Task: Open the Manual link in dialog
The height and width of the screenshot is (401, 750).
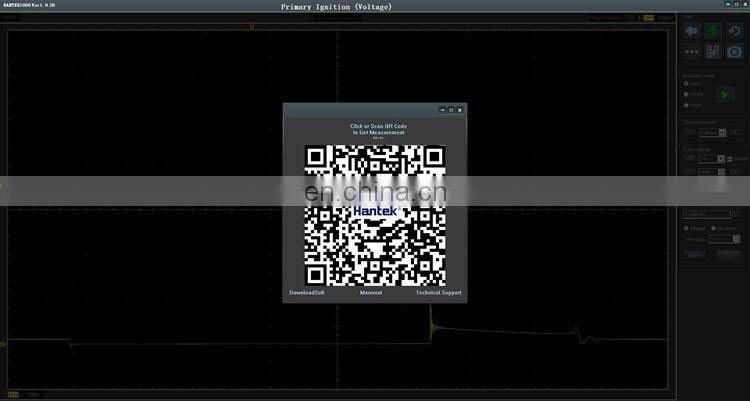Action: [370, 293]
